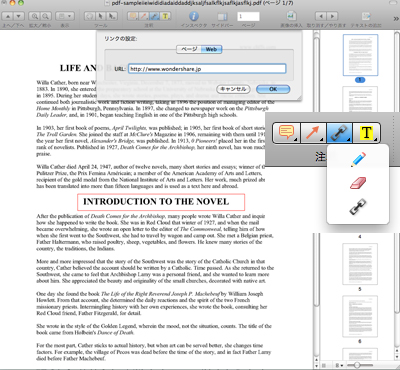Open the blue Inspector info icon
The width and height of the screenshot is (400, 370).
click(x=194, y=16)
